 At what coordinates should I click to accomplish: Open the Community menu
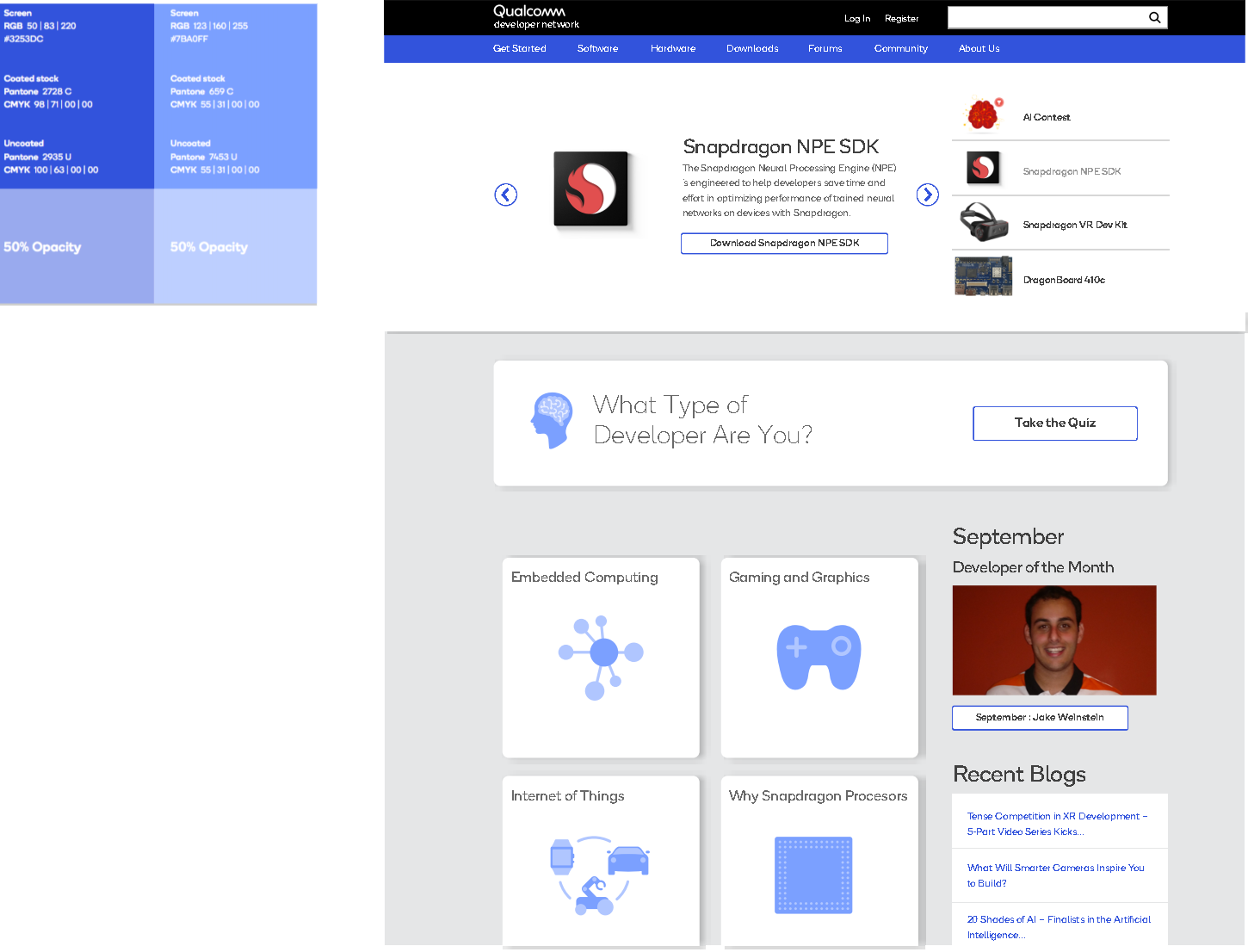900,48
